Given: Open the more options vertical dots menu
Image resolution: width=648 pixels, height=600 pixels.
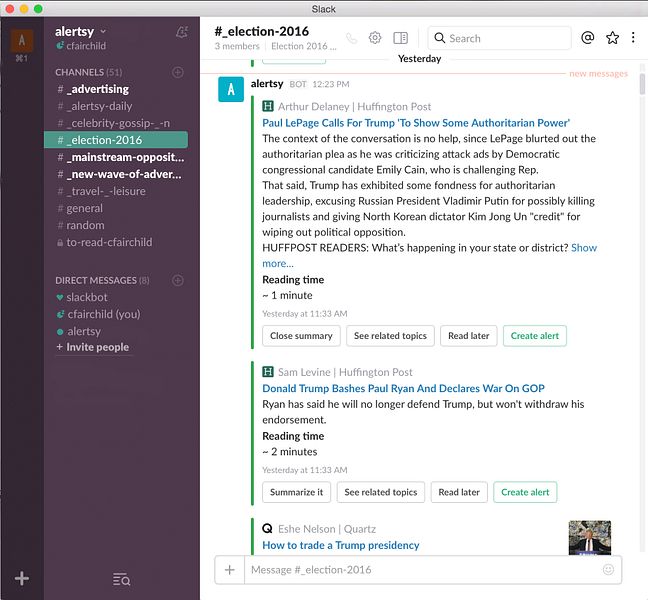Looking at the screenshot, I should pos(633,38).
